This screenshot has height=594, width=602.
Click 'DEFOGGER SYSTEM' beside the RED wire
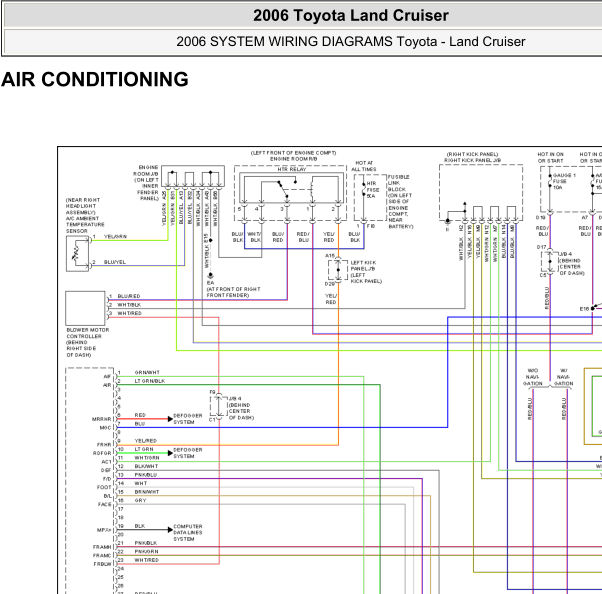pyautogui.click(x=188, y=419)
